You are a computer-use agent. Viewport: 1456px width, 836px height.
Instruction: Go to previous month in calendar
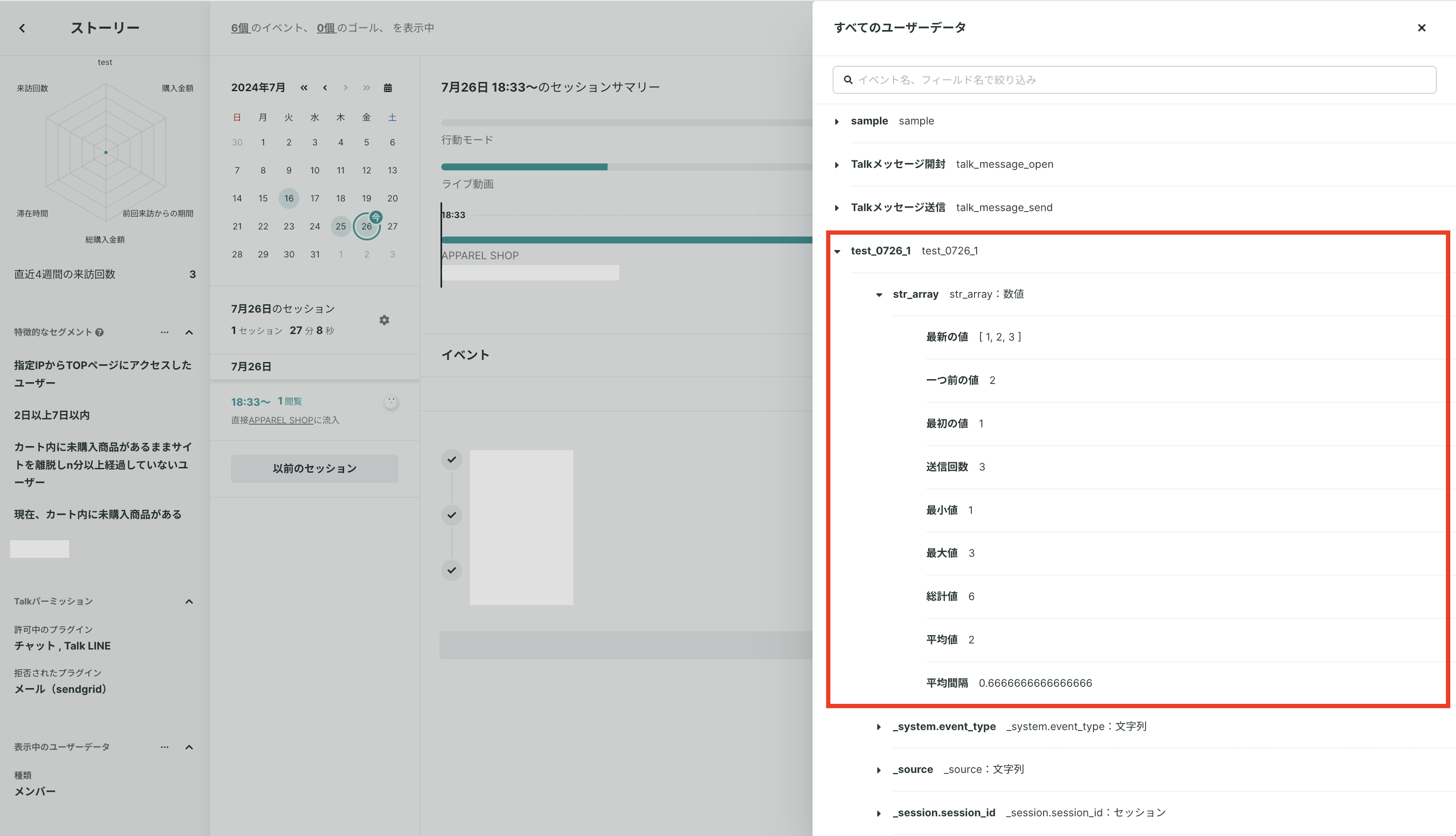click(x=325, y=88)
